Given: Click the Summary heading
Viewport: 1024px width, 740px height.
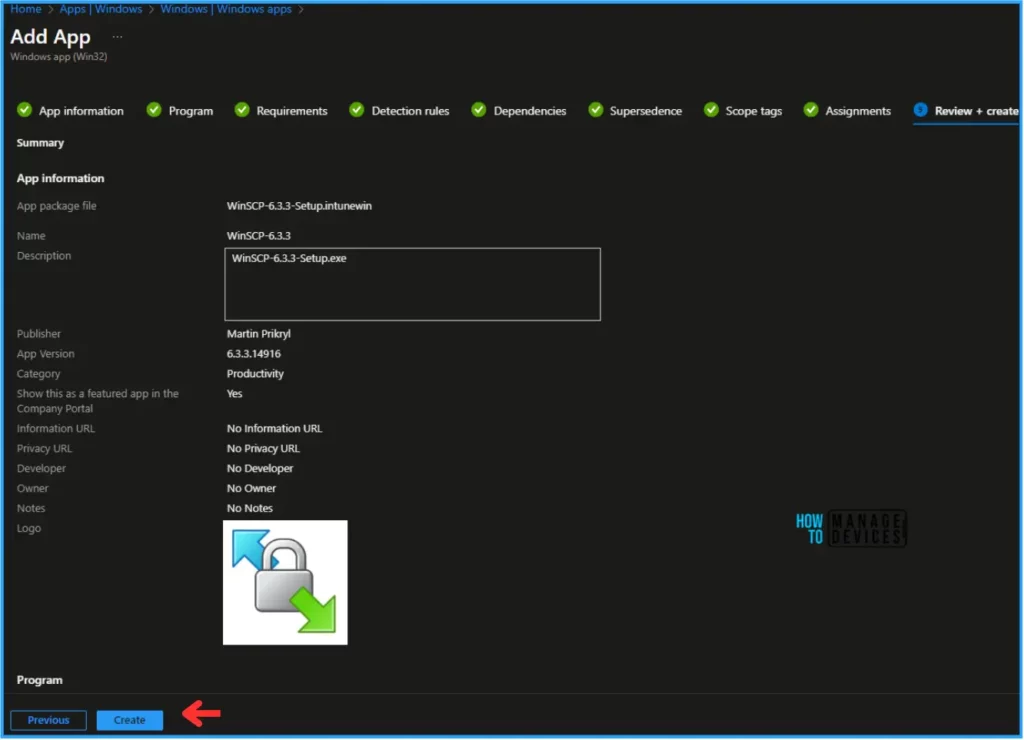Looking at the screenshot, I should coord(40,143).
